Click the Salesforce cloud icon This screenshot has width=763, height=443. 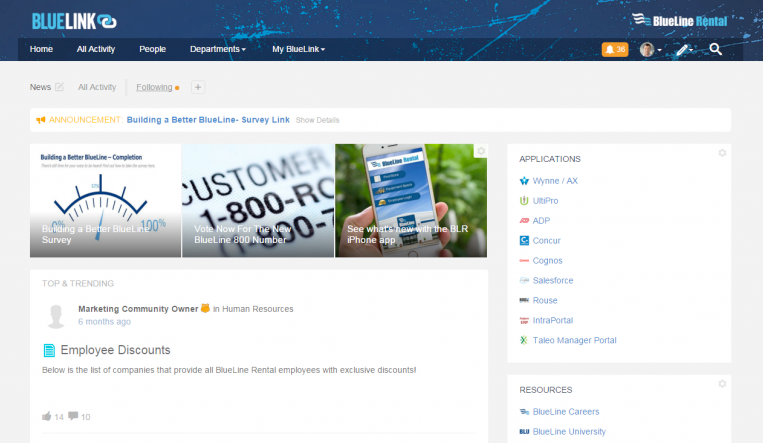[x=524, y=280]
